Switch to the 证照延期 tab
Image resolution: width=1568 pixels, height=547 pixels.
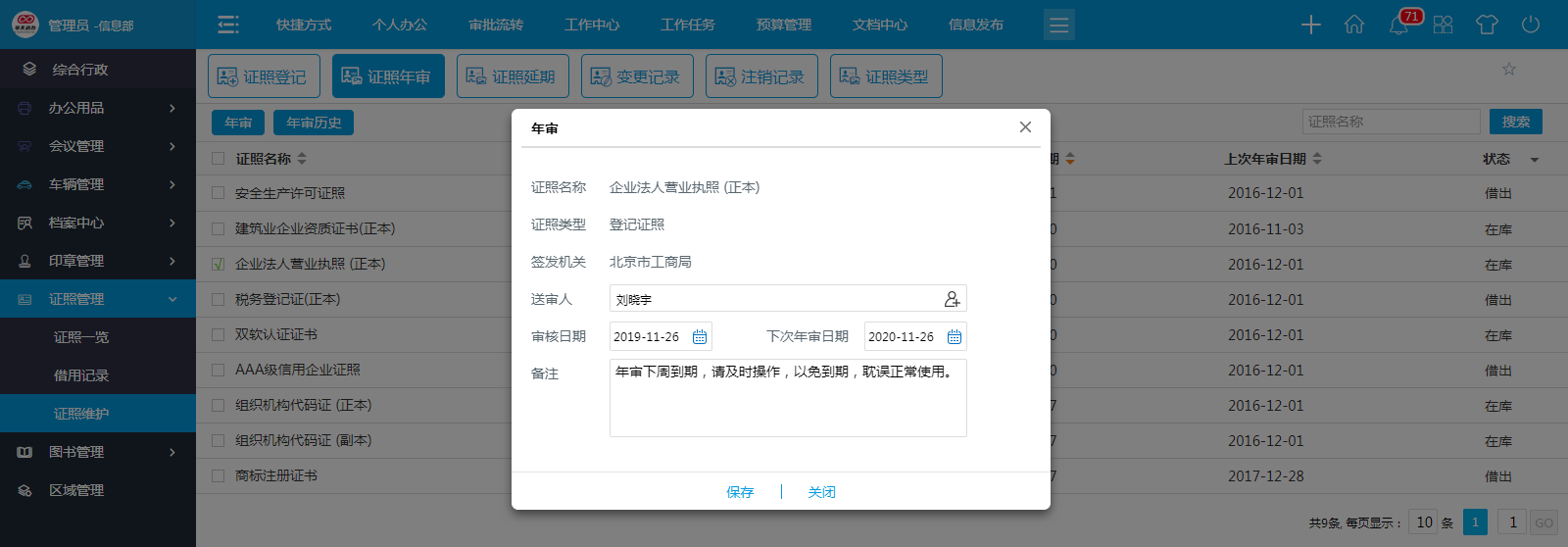pyautogui.click(x=513, y=75)
